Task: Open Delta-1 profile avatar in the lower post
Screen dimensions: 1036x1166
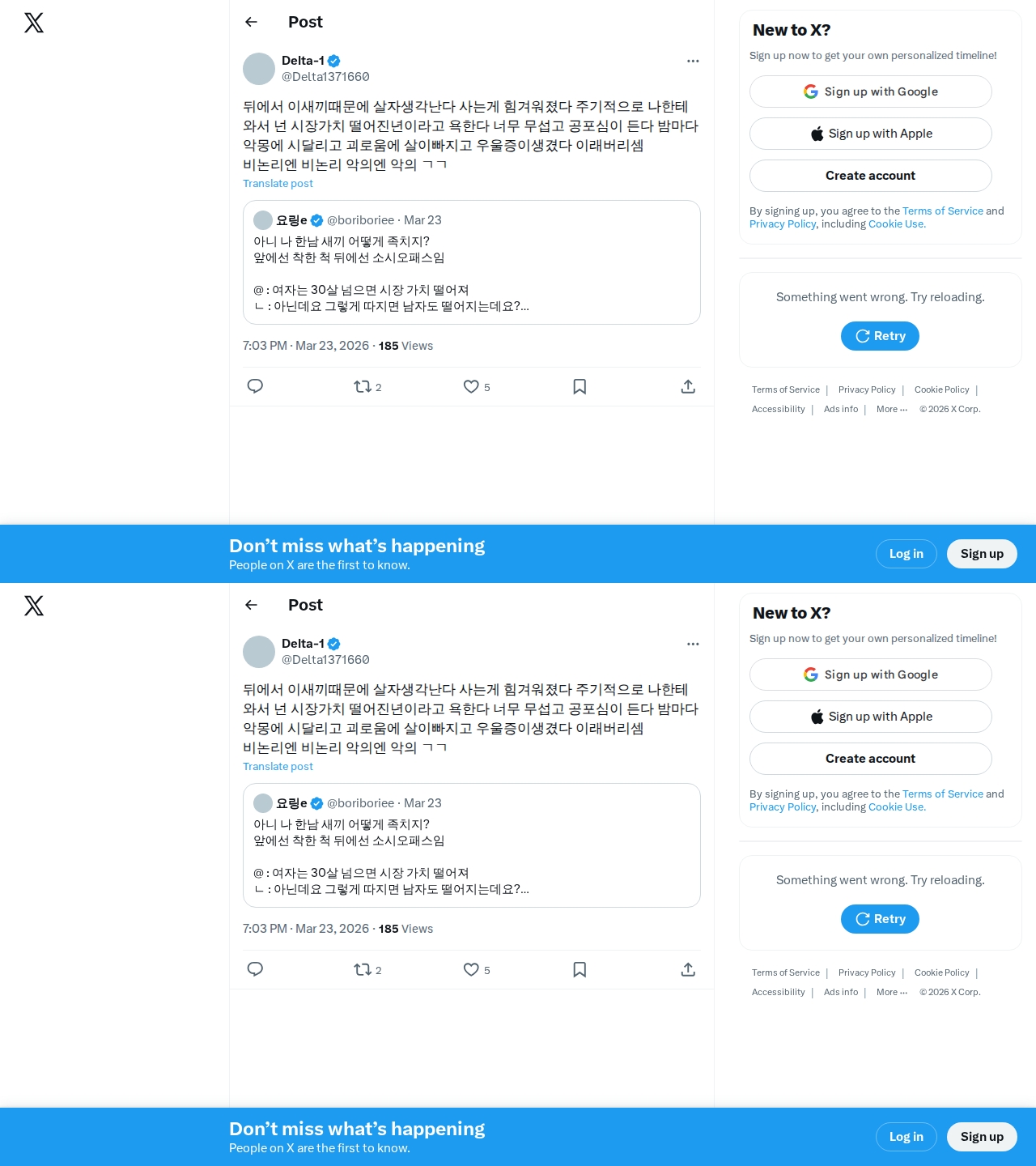Action: pyautogui.click(x=259, y=652)
